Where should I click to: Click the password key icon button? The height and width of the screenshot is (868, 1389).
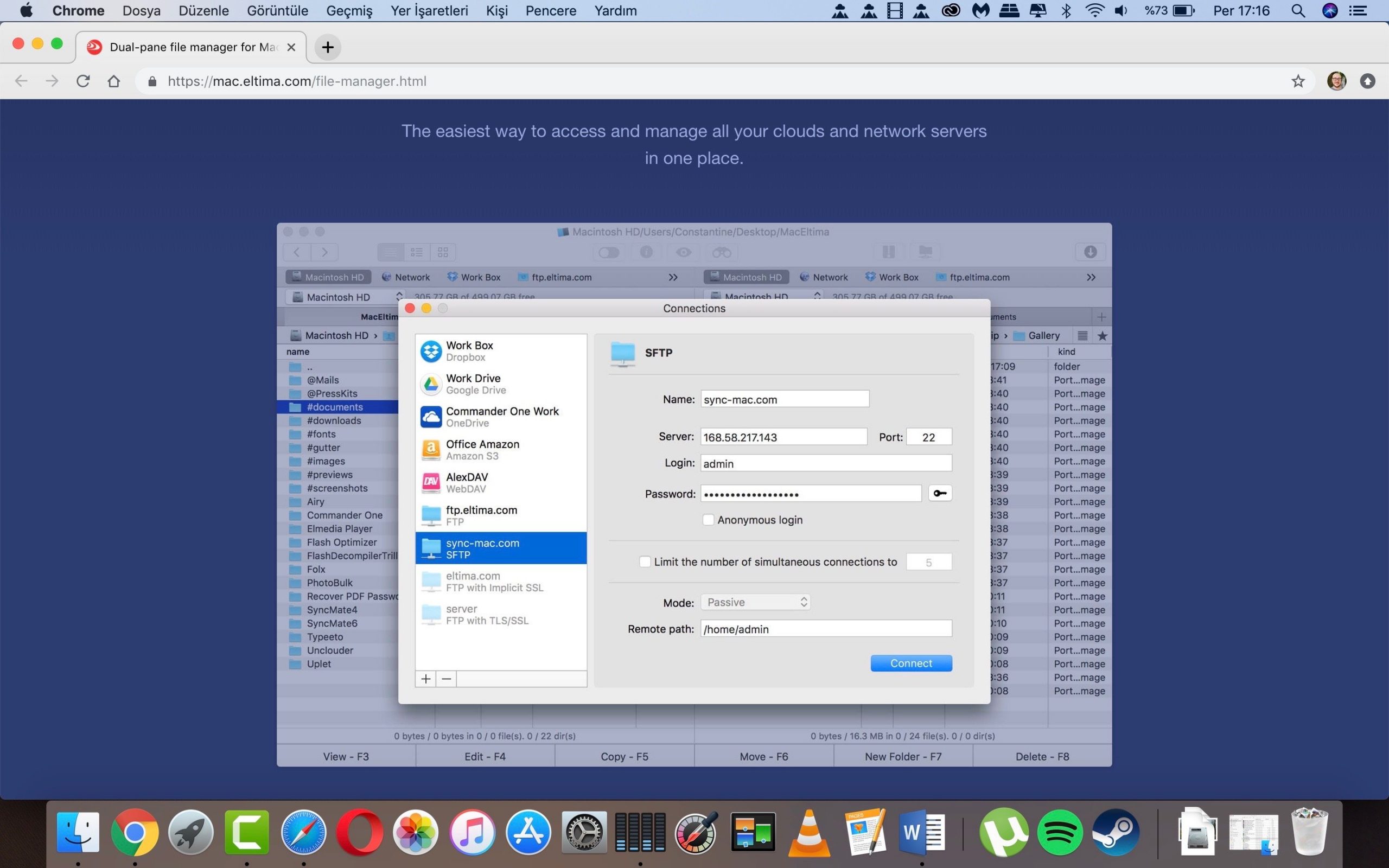click(x=940, y=493)
